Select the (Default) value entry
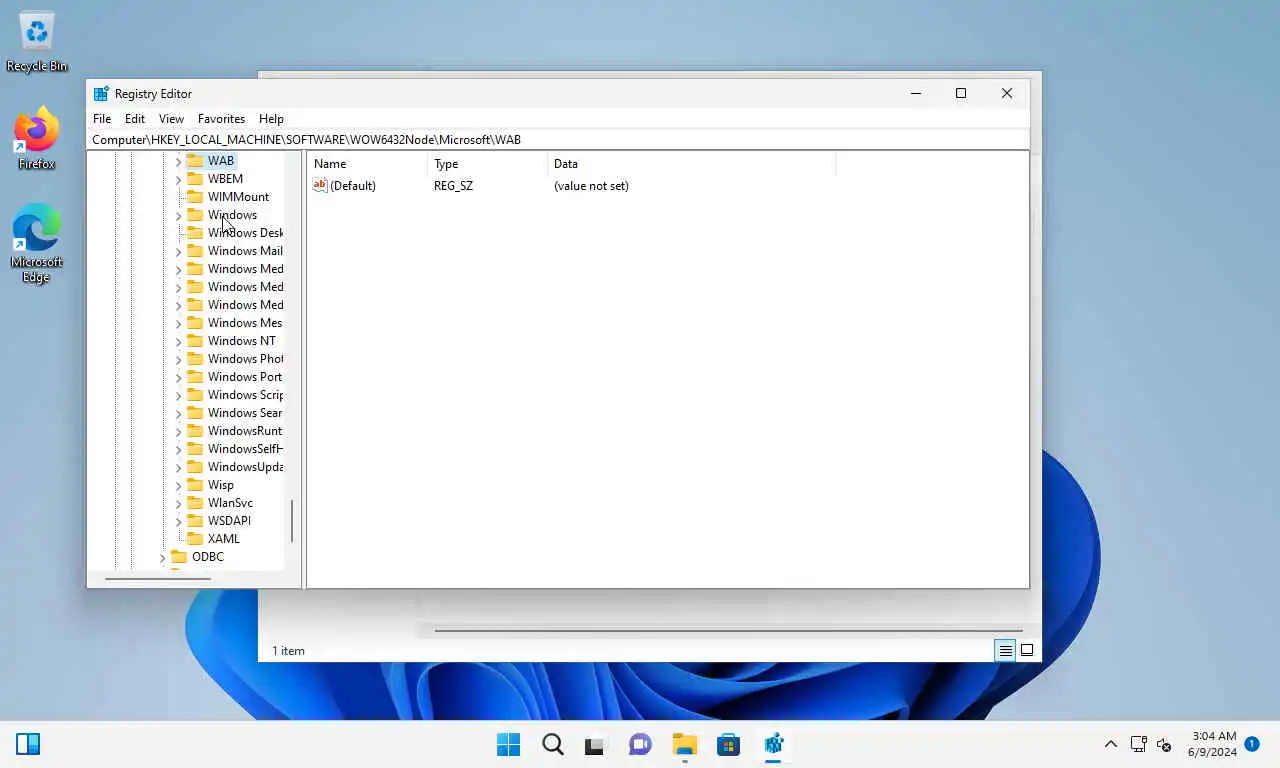This screenshot has height=768, width=1280. pos(353,186)
